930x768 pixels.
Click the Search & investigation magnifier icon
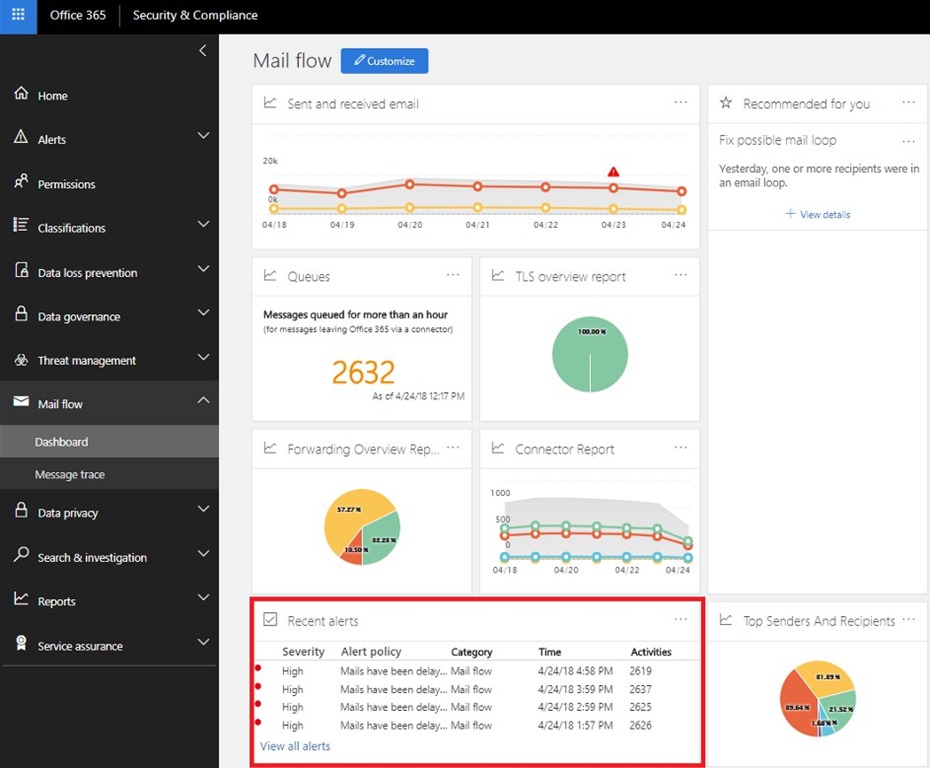coord(21,555)
